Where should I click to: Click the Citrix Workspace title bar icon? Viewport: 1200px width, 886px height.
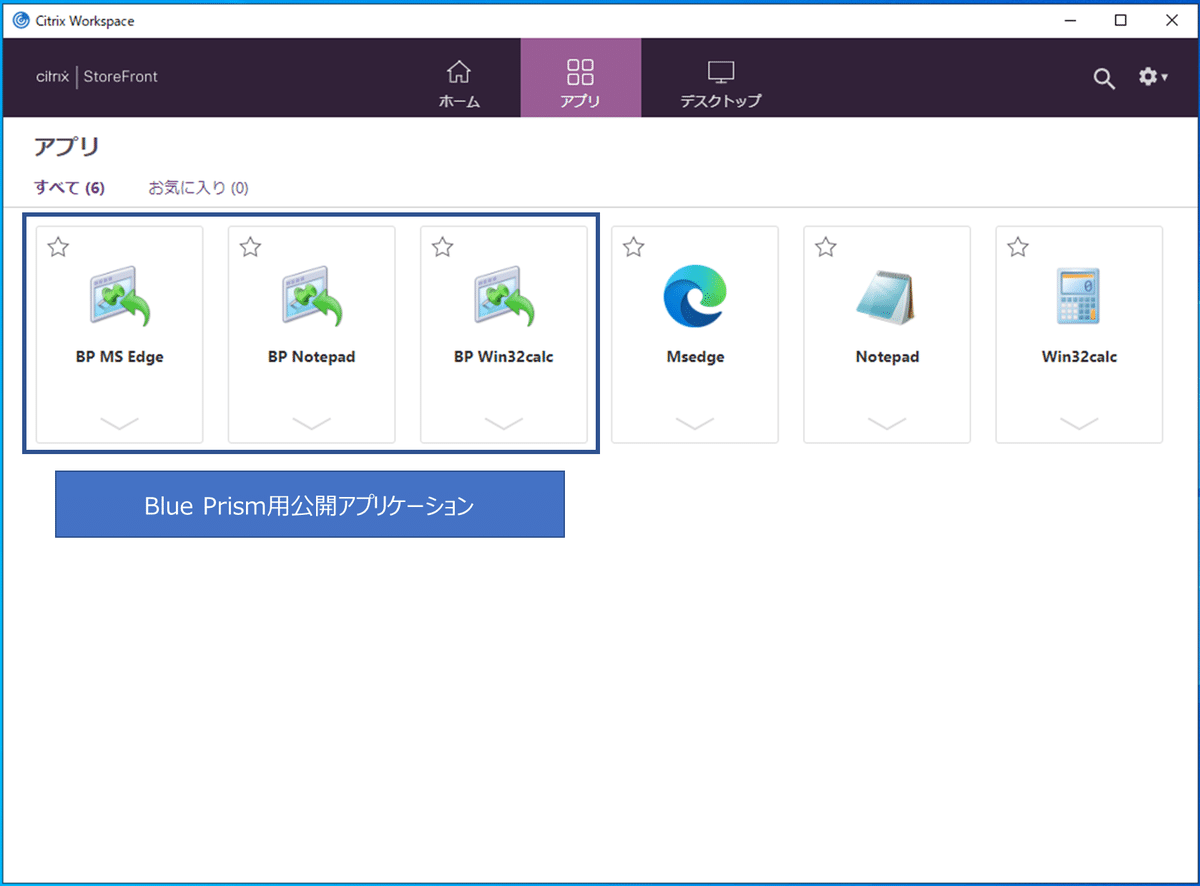tap(21, 20)
